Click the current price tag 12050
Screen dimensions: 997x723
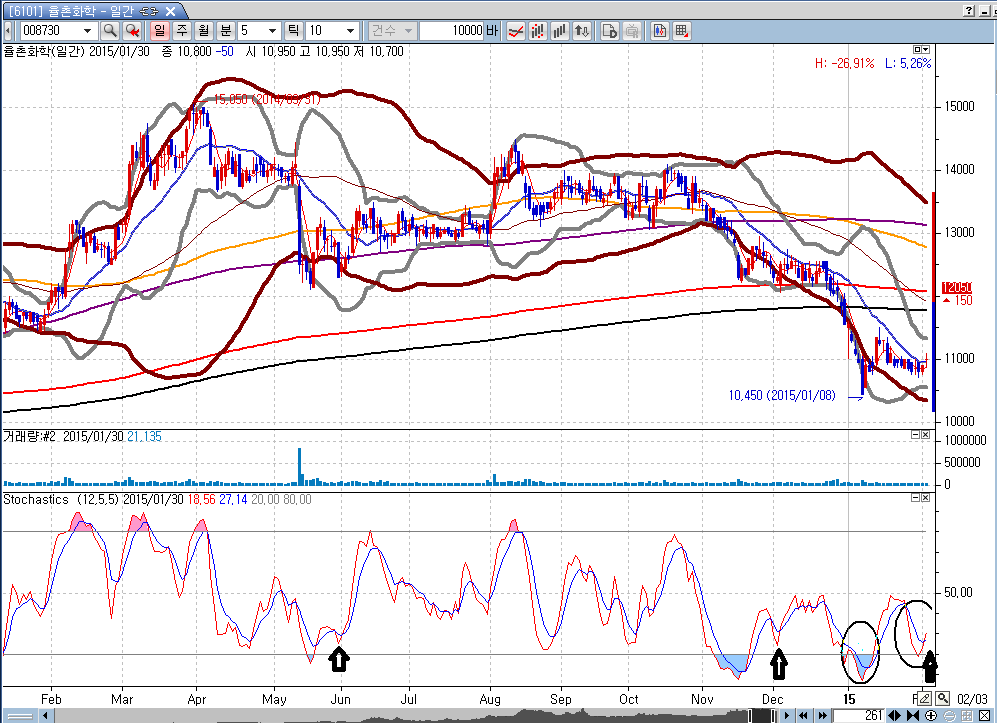[957, 288]
